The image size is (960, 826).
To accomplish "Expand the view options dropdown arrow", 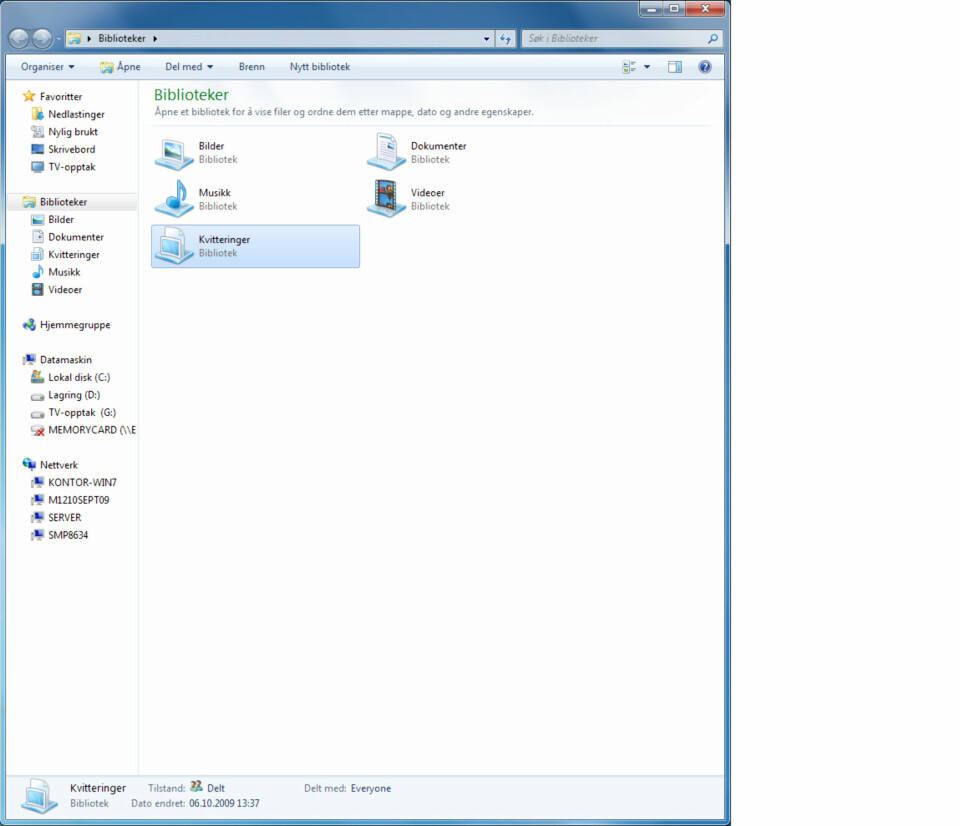I will pyautogui.click(x=646, y=67).
